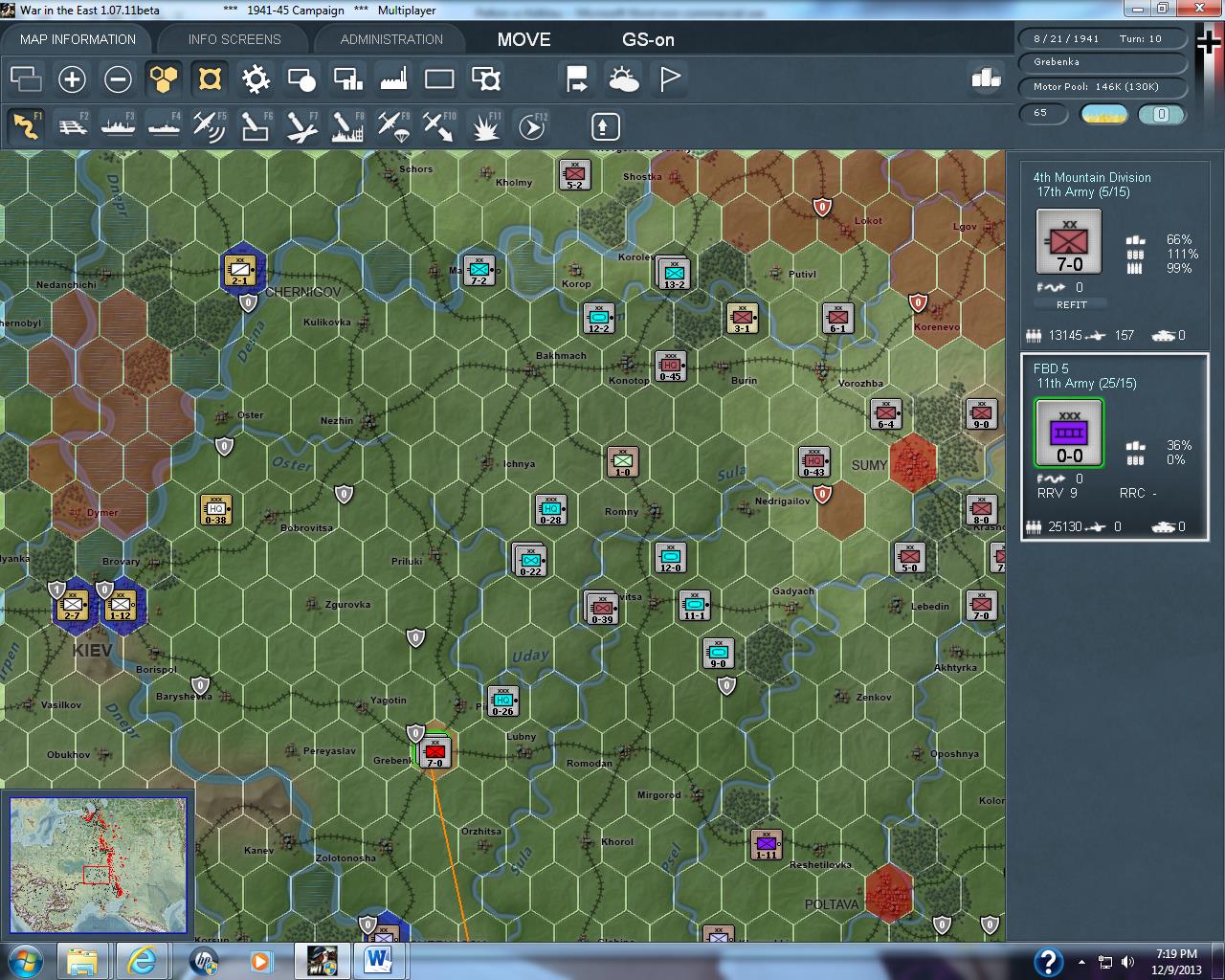1225x980 pixels.
Task: Select the 2-1 unit at Chernigov
Action: [239, 271]
